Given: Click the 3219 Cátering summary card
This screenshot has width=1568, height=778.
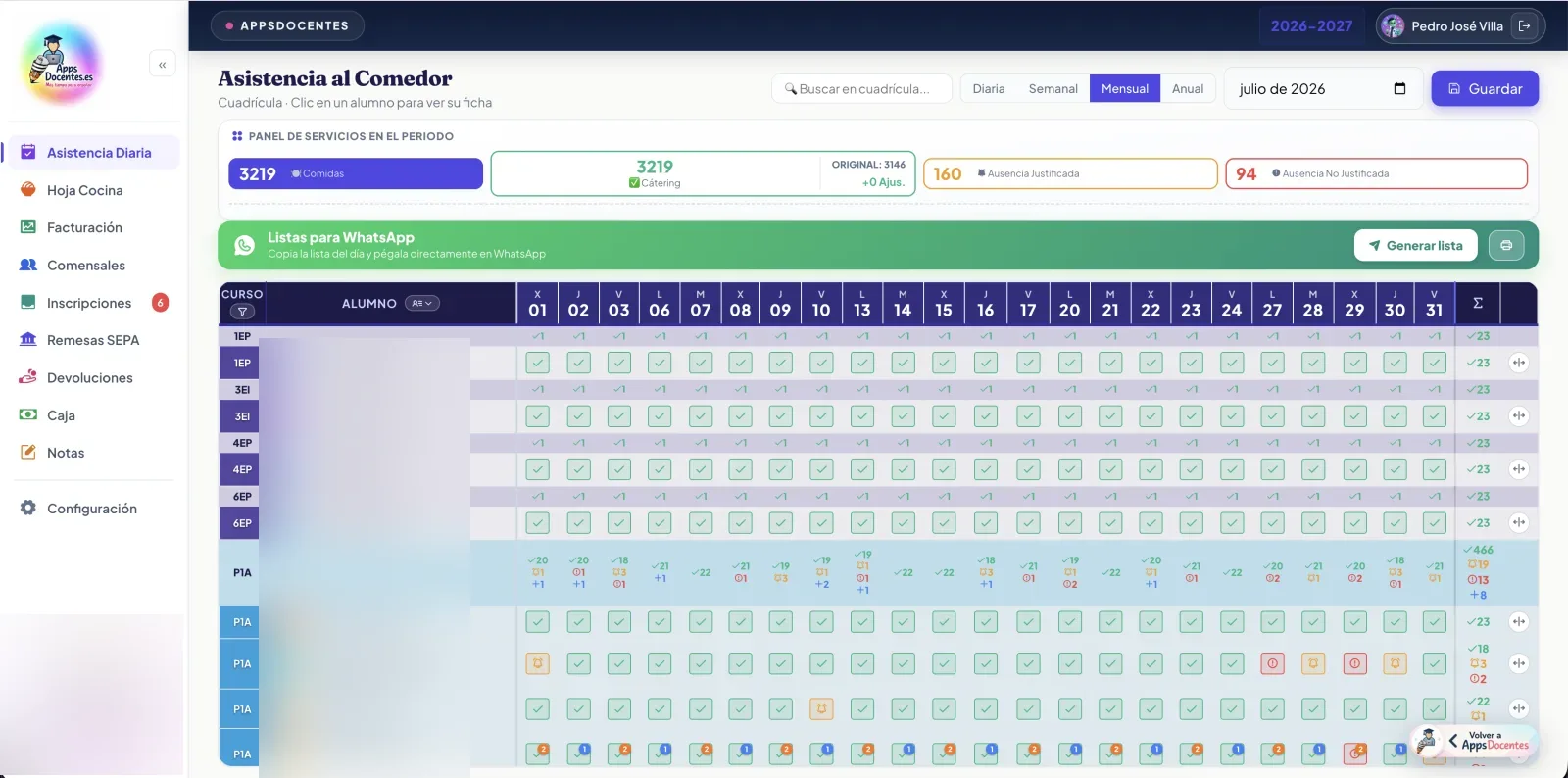Looking at the screenshot, I should point(703,173).
